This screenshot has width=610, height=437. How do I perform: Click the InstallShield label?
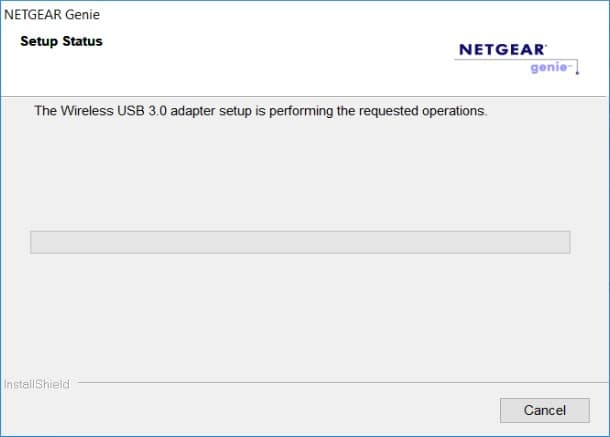pyautogui.click(x=37, y=384)
